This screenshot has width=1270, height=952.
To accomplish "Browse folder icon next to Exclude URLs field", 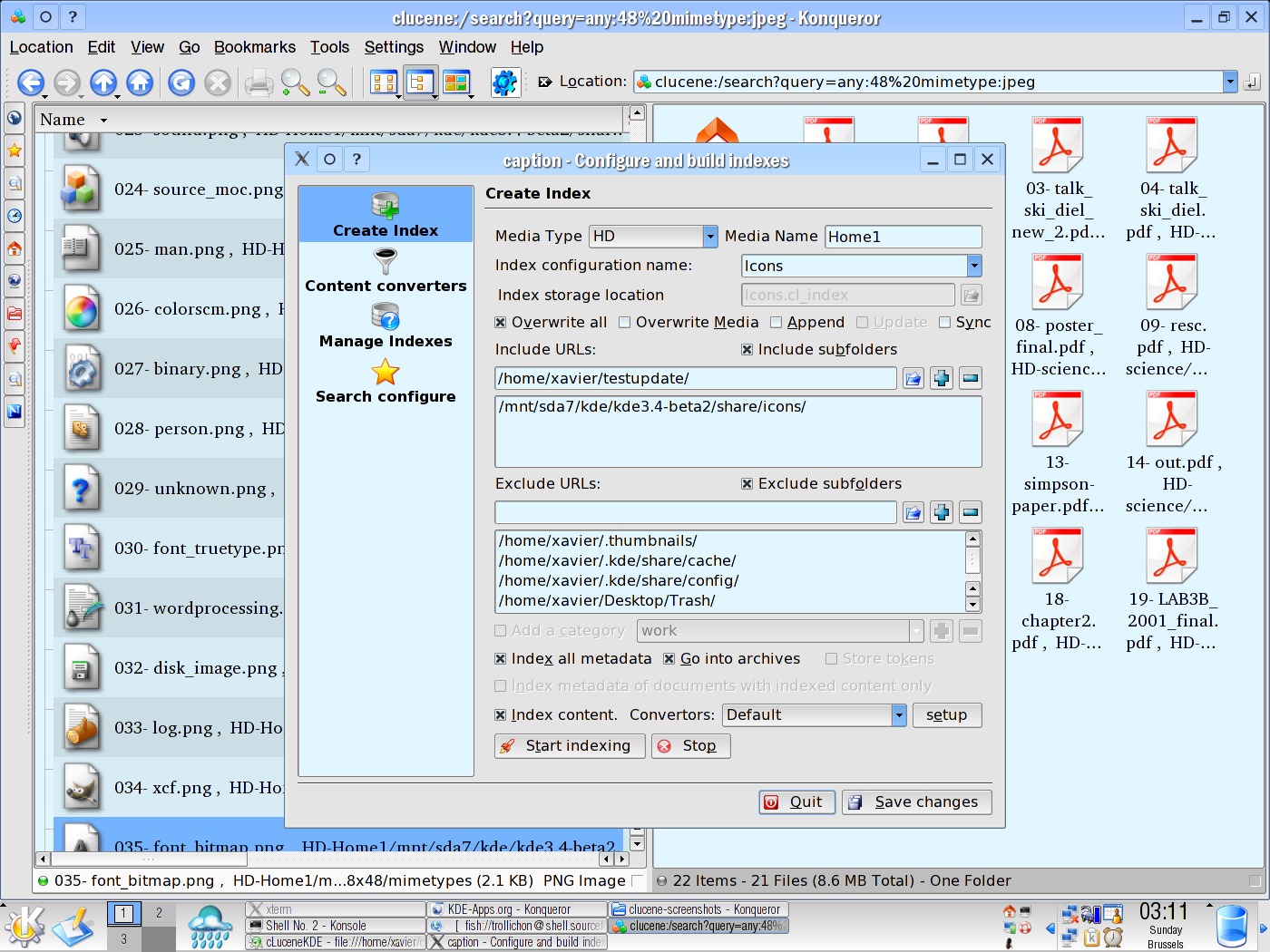I will pos(913,512).
